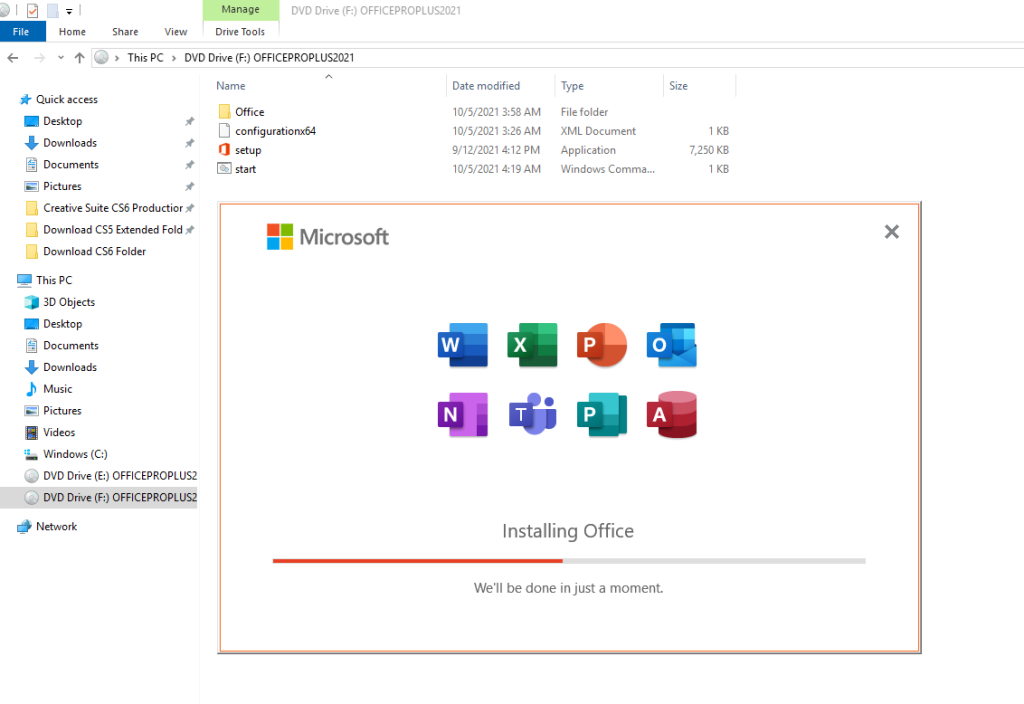Click the Outlook app icon
This screenshot has height=704, width=1024.
click(671, 345)
